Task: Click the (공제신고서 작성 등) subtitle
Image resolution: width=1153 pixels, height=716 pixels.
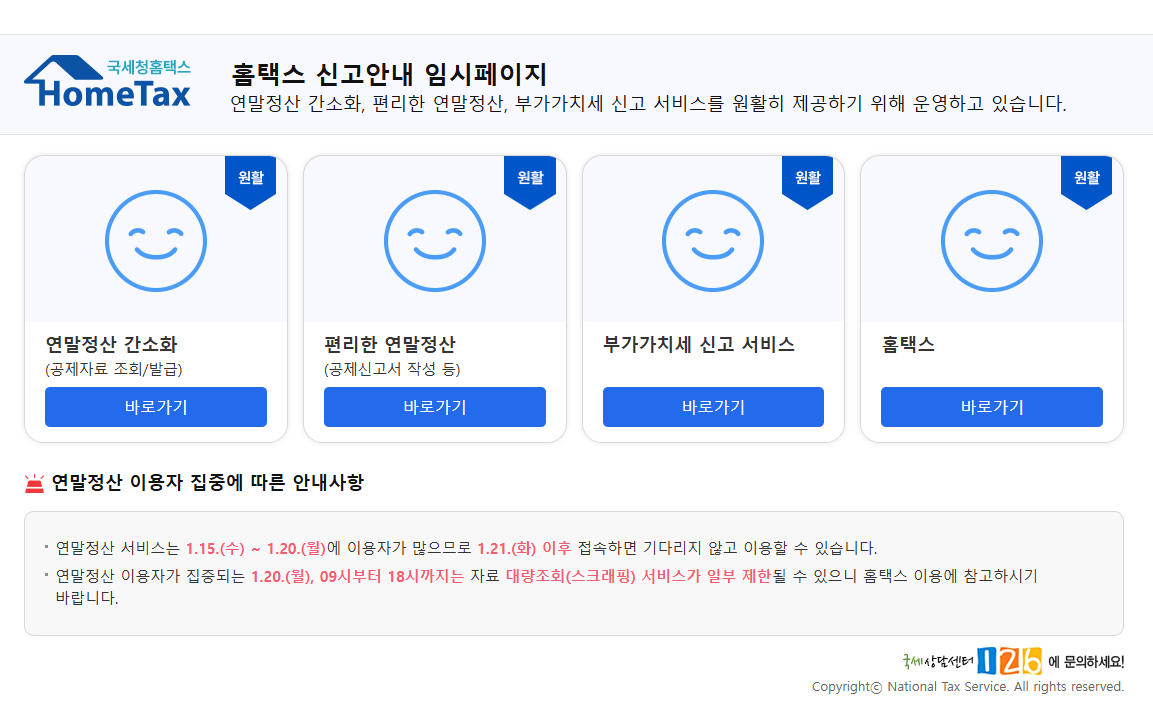Action: (392, 369)
